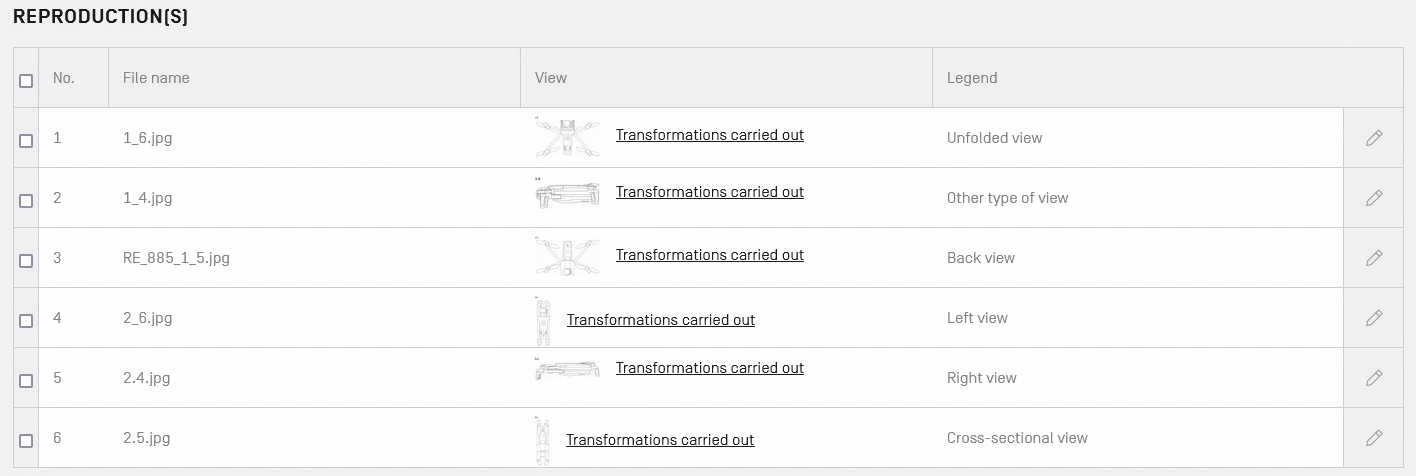Edit the Left view reproduction row
Screen dimensions: 1416x476
pos(1374,318)
